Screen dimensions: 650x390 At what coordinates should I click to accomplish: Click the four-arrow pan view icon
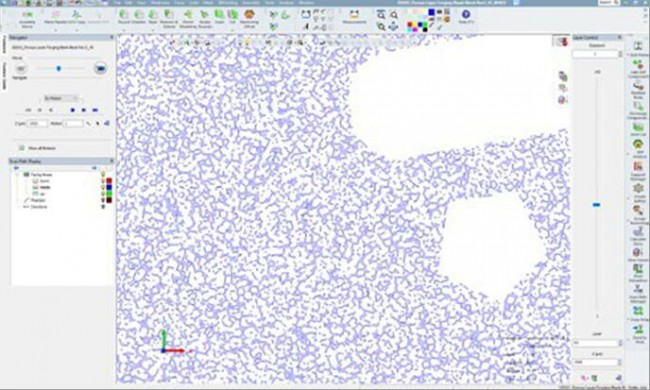click(393, 27)
